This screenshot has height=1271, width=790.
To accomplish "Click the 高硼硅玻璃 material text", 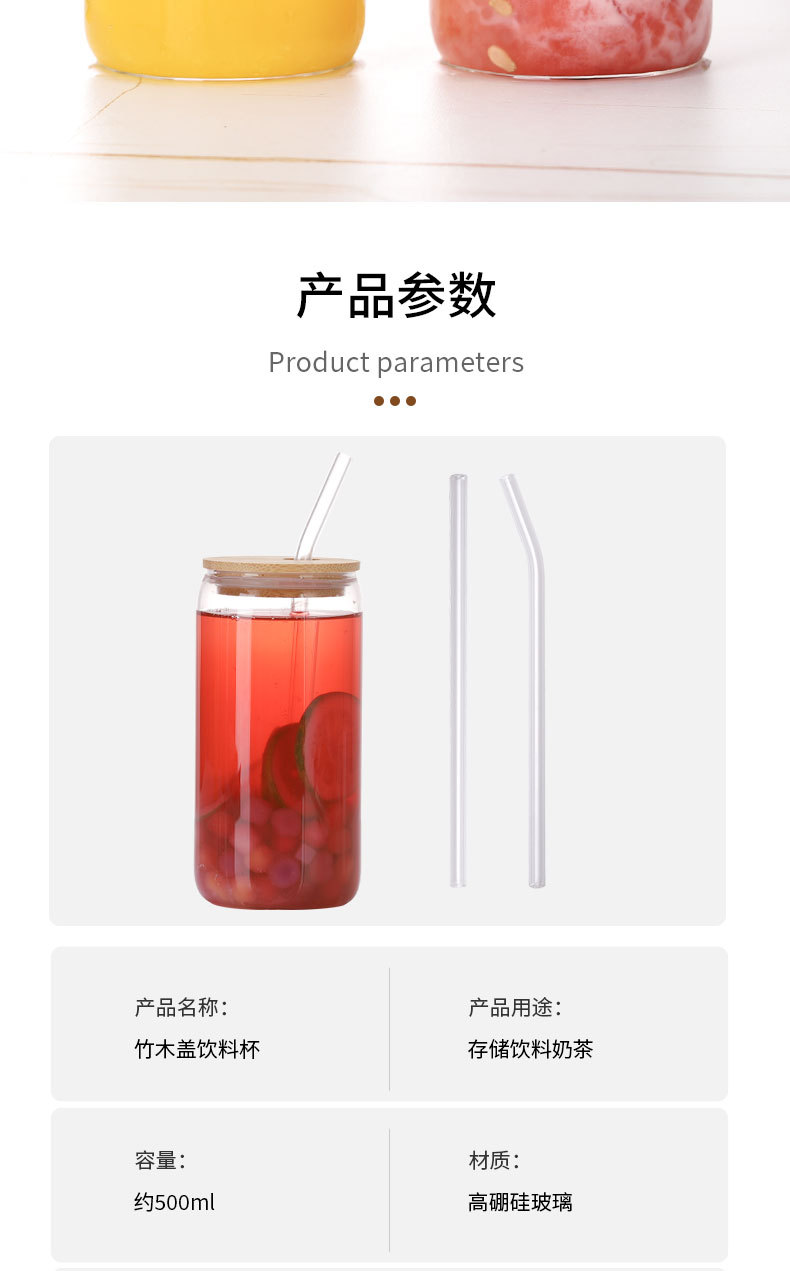I will [x=520, y=1202].
